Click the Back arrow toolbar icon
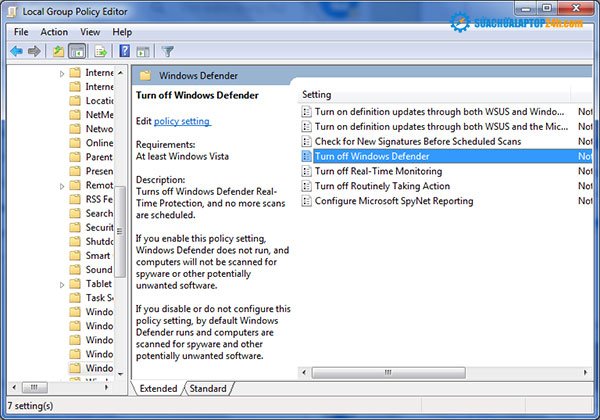The width and height of the screenshot is (600, 420). [16, 51]
